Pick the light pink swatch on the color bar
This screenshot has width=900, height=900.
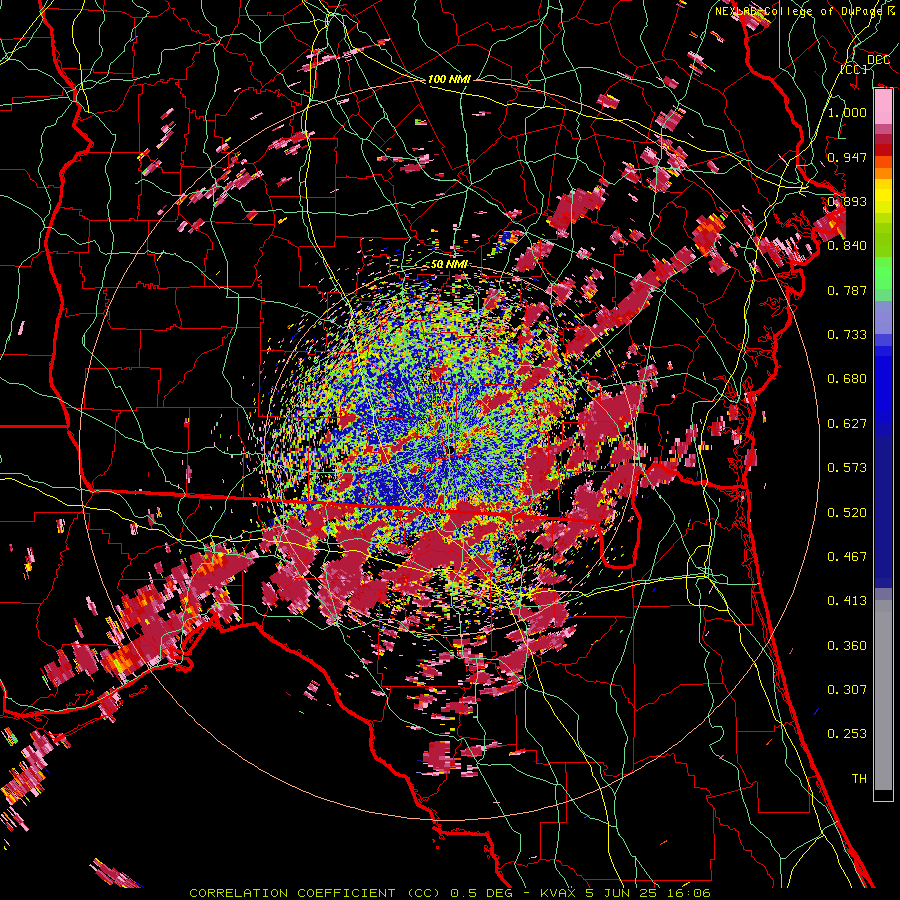pos(883,106)
